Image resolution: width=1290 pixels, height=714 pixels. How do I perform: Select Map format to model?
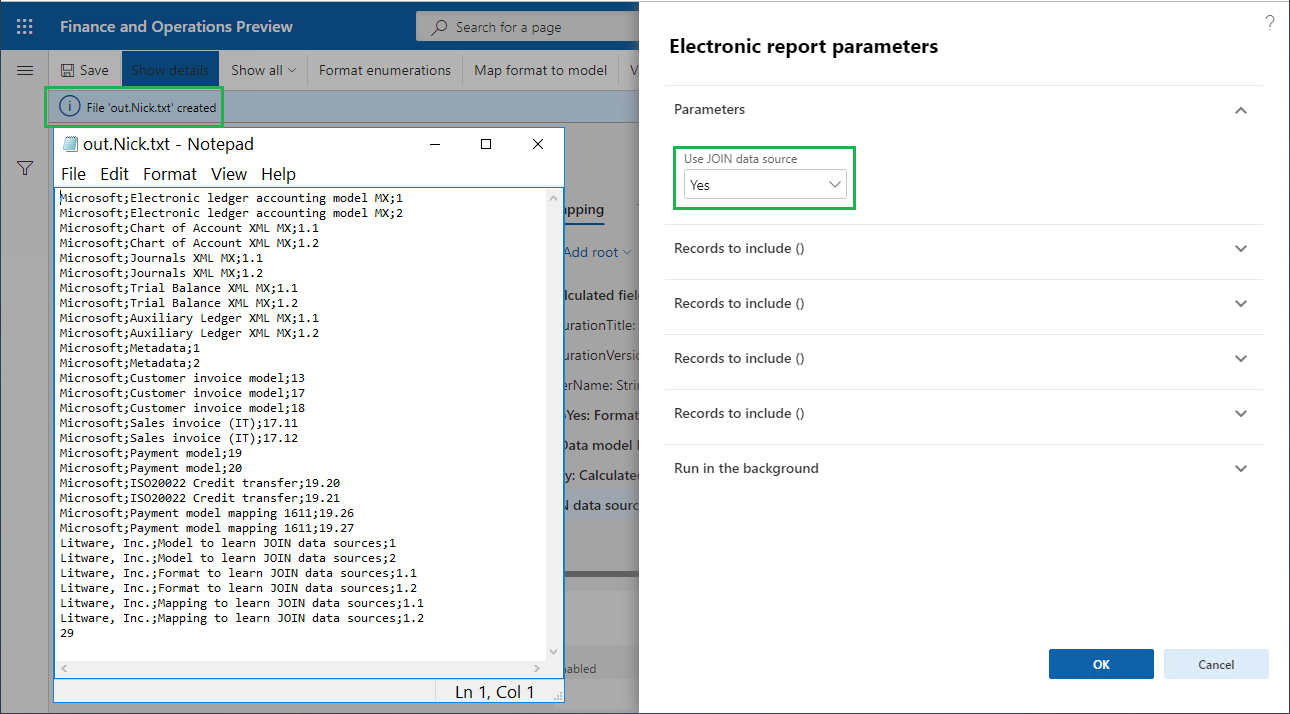click(540, 69)
